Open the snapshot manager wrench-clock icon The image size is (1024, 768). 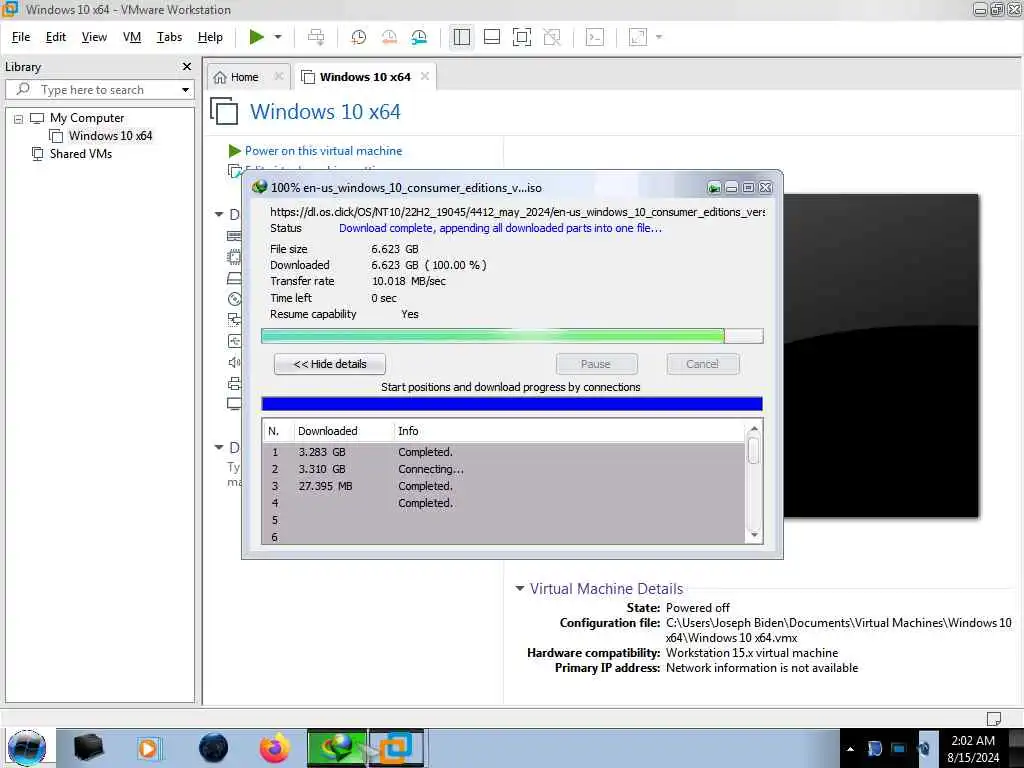tap(419, 37)
